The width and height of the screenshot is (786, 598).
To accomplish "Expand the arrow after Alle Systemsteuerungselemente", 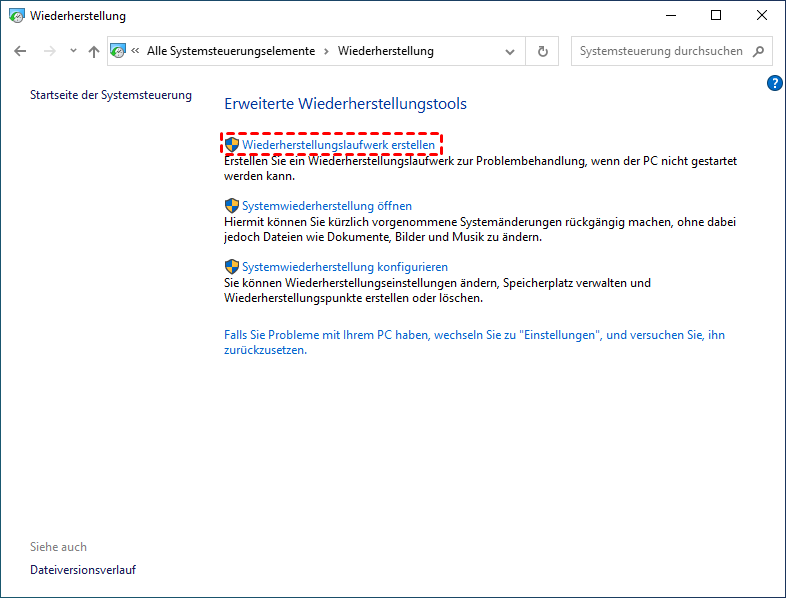I will 326,51.
